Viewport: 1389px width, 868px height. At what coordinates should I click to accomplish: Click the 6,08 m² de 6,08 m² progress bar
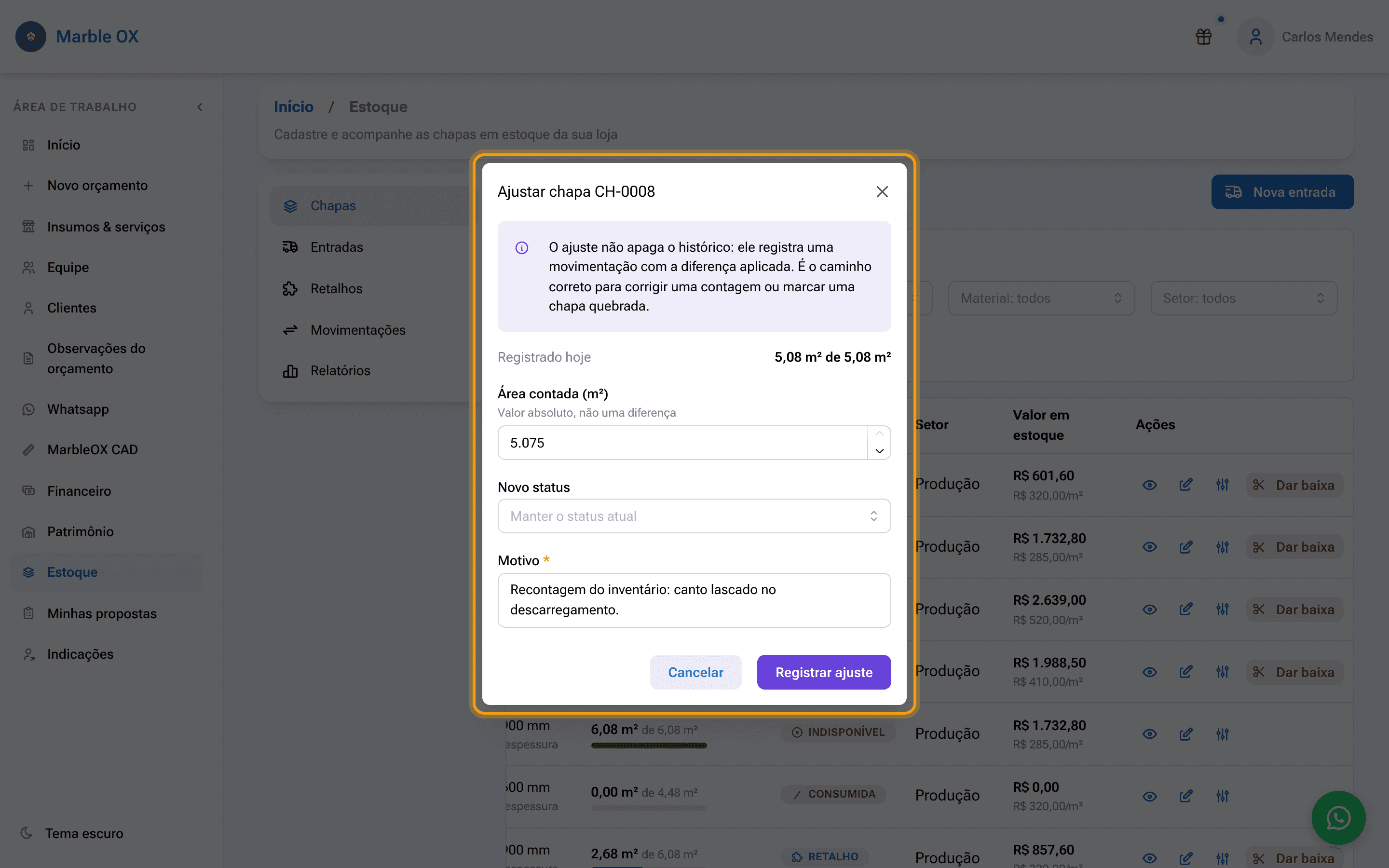(649, 746)
